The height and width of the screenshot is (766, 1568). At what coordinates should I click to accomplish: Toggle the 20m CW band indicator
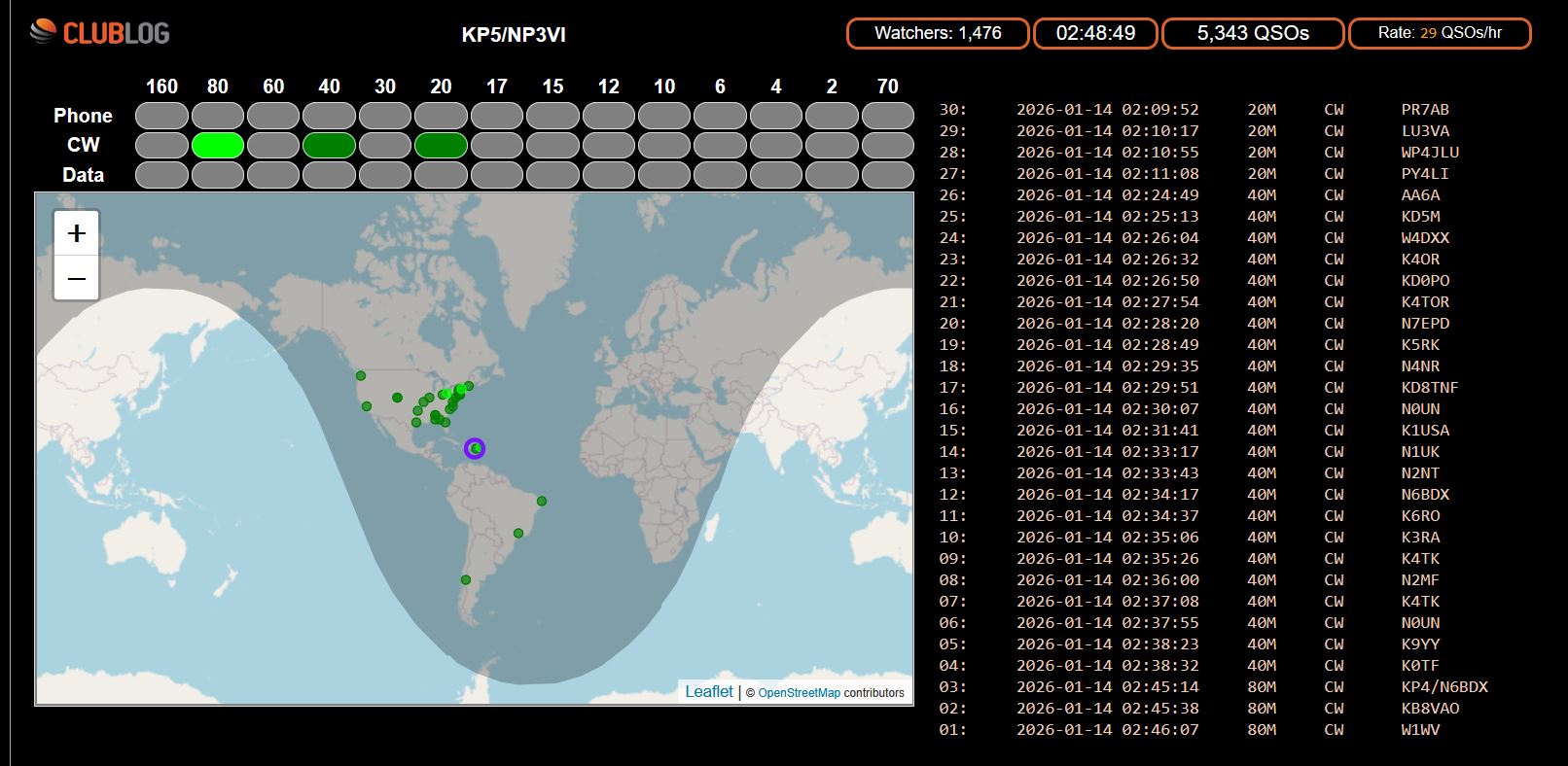coord(441,146)
